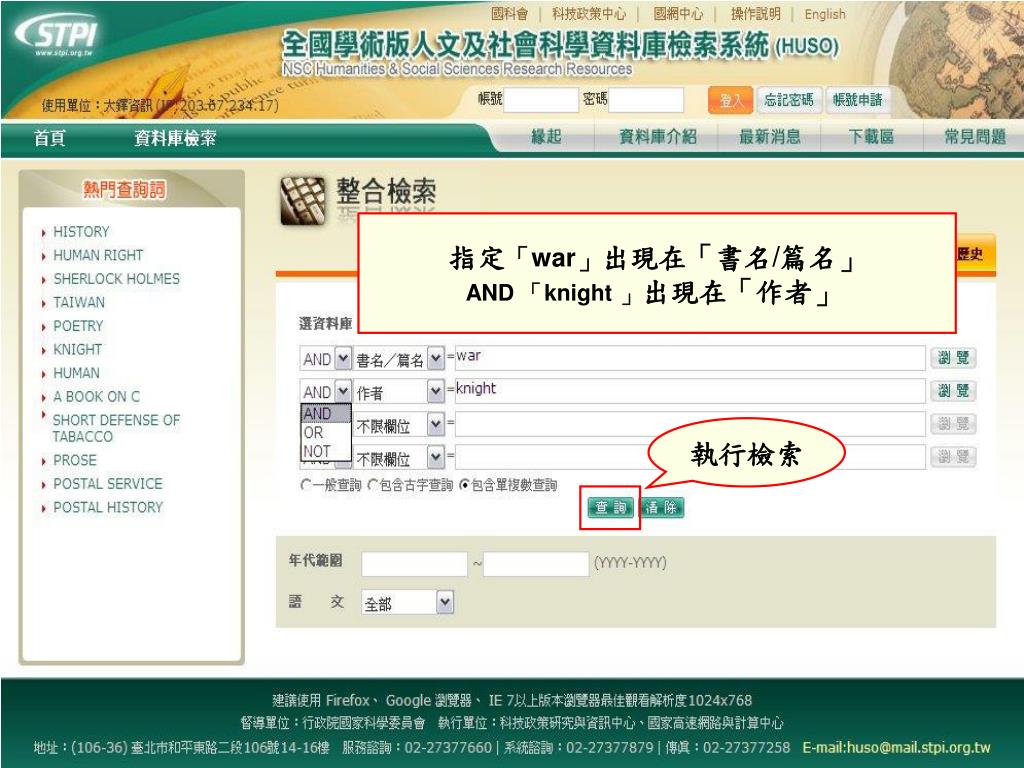Image resolution: width=1024 pixels, height=768 pixels.
Task: Click the POSTAL SERVICE popular query
Action: click(x=108, y=483)
